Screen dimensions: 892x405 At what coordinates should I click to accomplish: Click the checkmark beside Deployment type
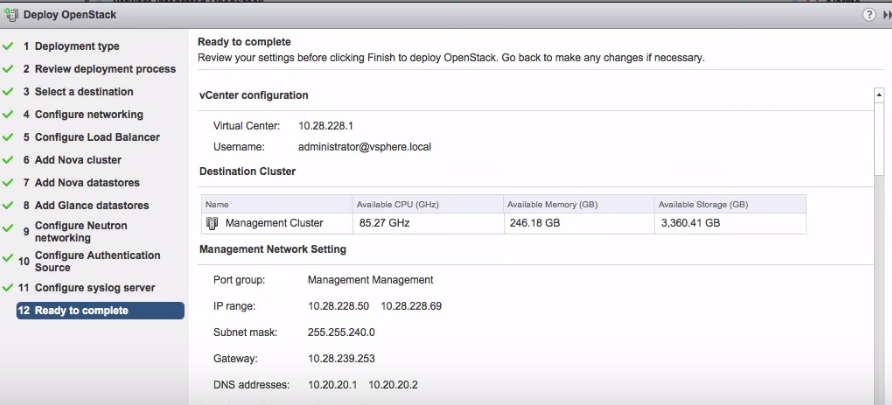[x=8, y=46]
